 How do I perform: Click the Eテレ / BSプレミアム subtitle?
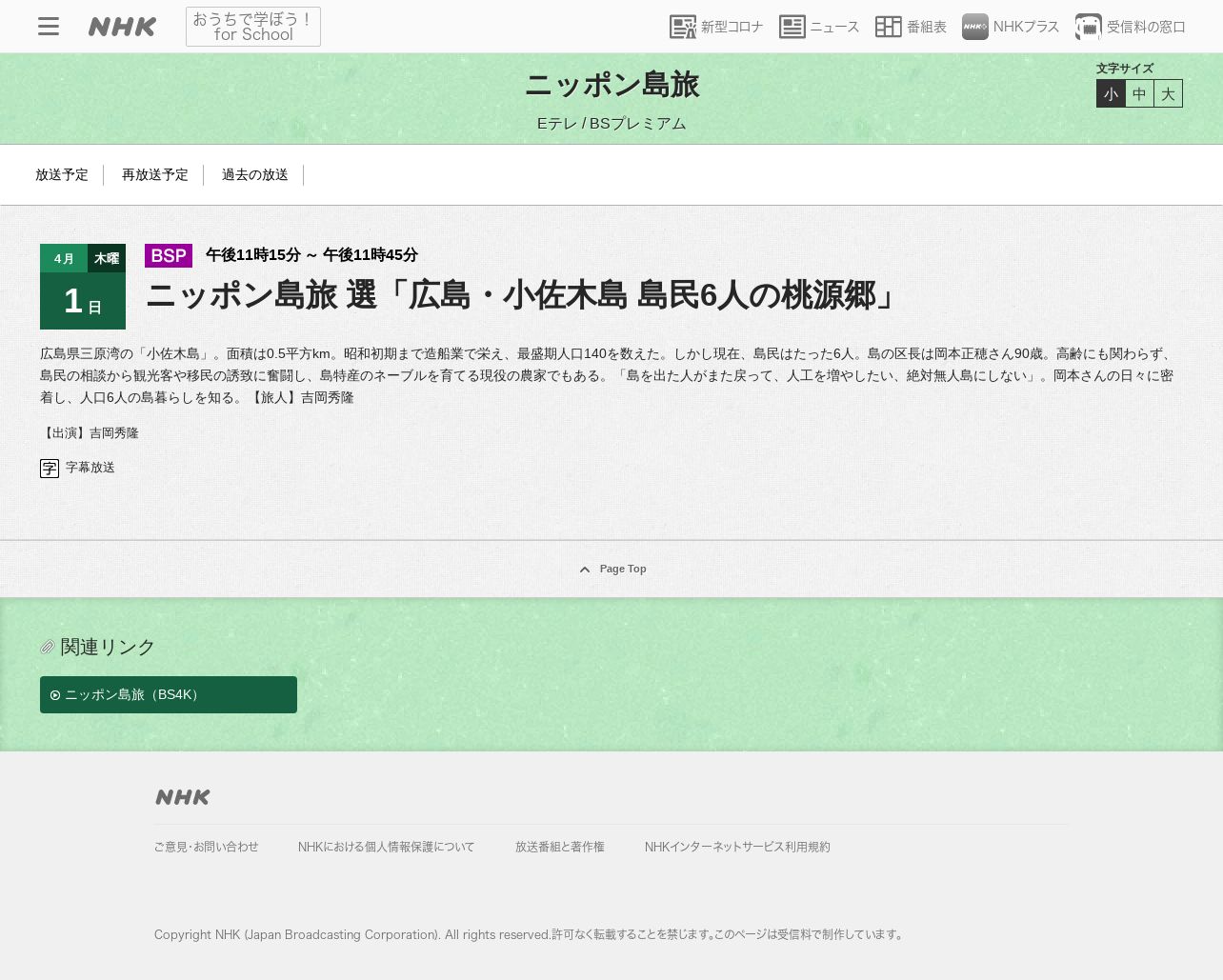611,124
